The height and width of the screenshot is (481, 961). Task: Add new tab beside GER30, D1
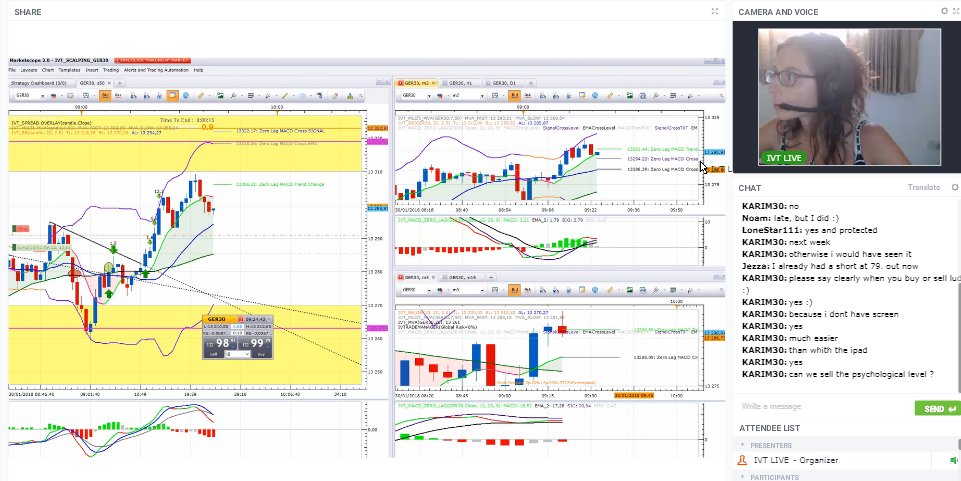click(x=531, y=83)
